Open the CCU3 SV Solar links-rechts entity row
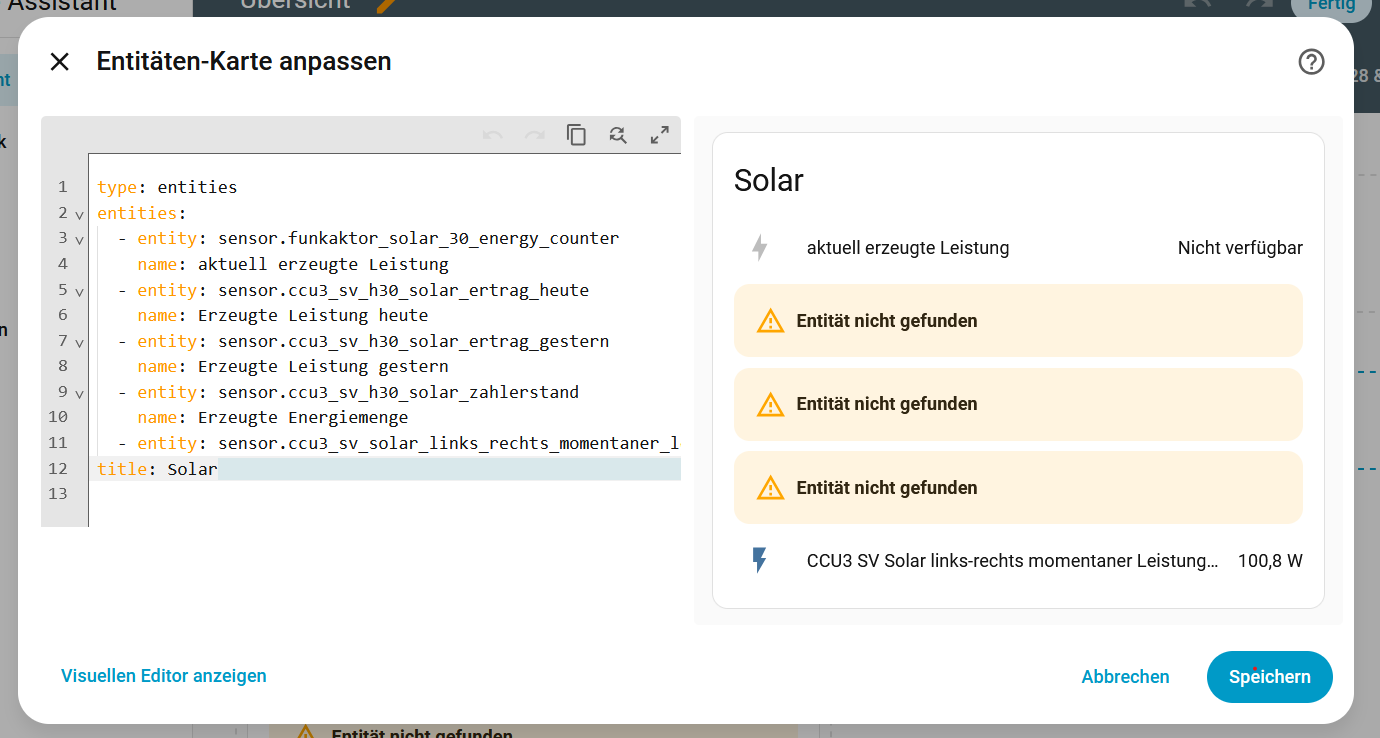 1012,561
